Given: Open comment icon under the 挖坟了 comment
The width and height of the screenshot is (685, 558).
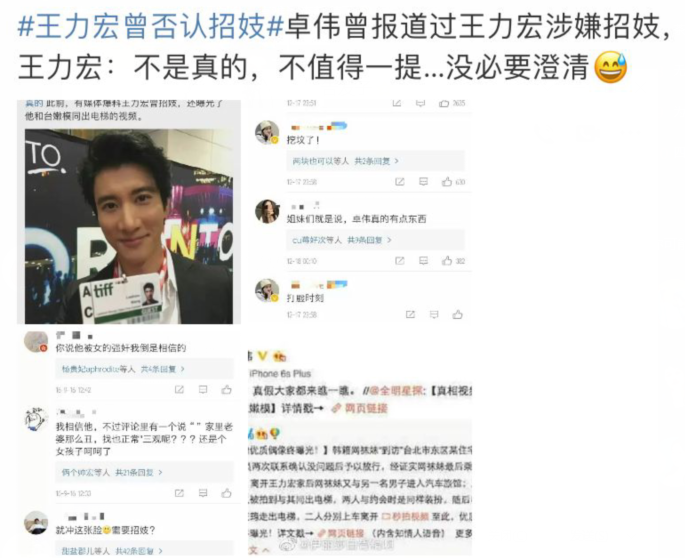Looking at the screenshot, I should tap(423, 181).
